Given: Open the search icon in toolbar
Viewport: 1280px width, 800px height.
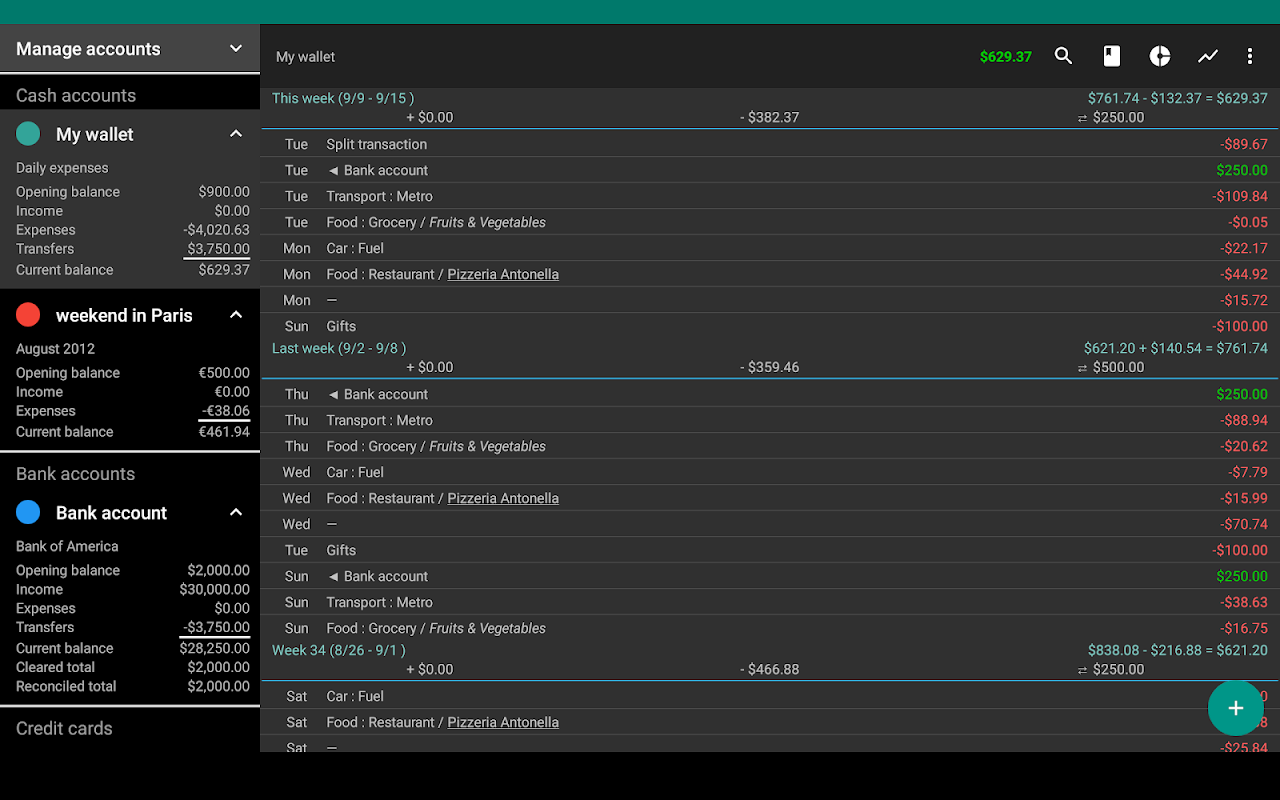Looking at the screenshot, I should coord(1063,56).
